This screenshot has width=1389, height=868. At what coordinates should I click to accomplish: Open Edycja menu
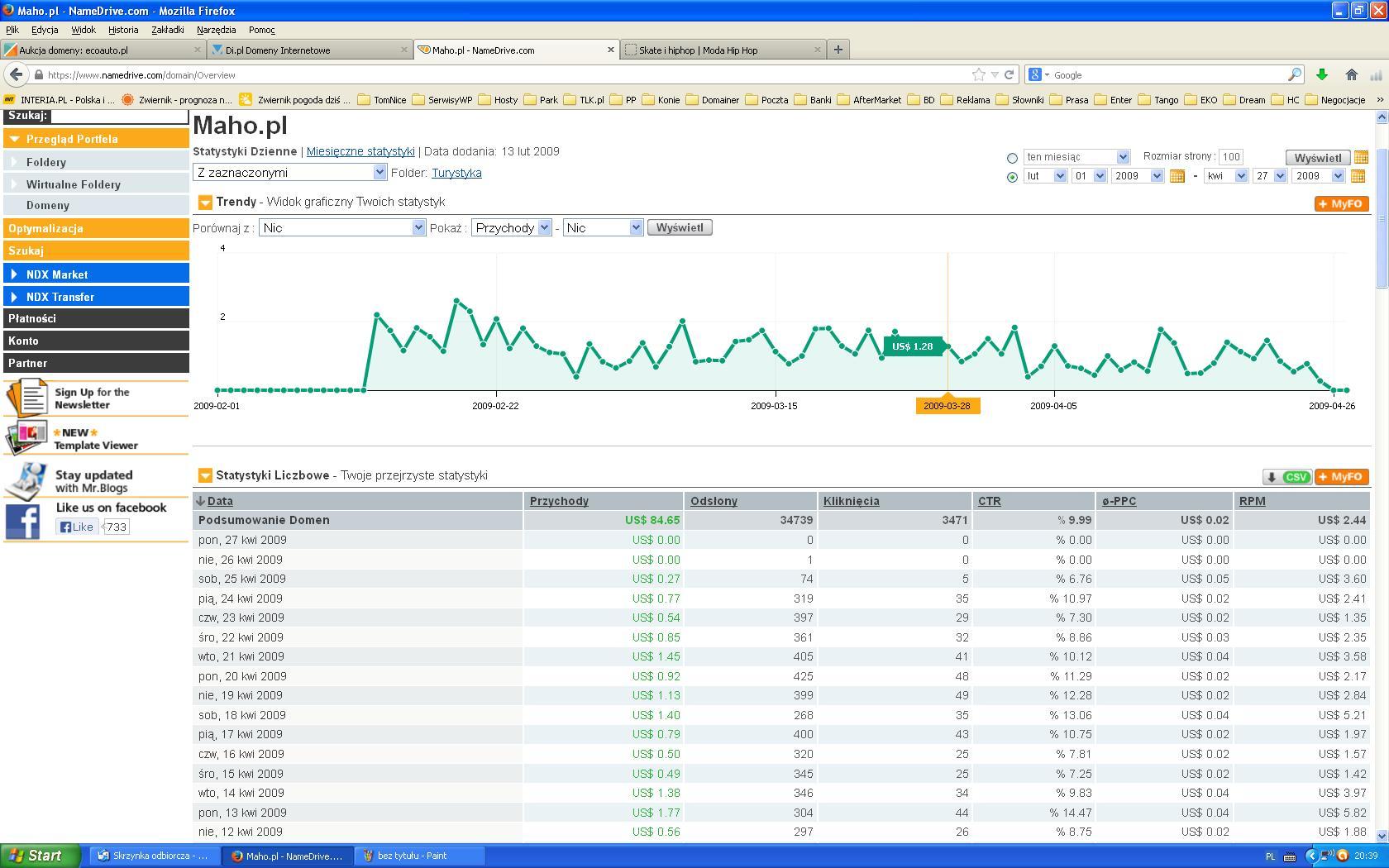pos(45,30)
